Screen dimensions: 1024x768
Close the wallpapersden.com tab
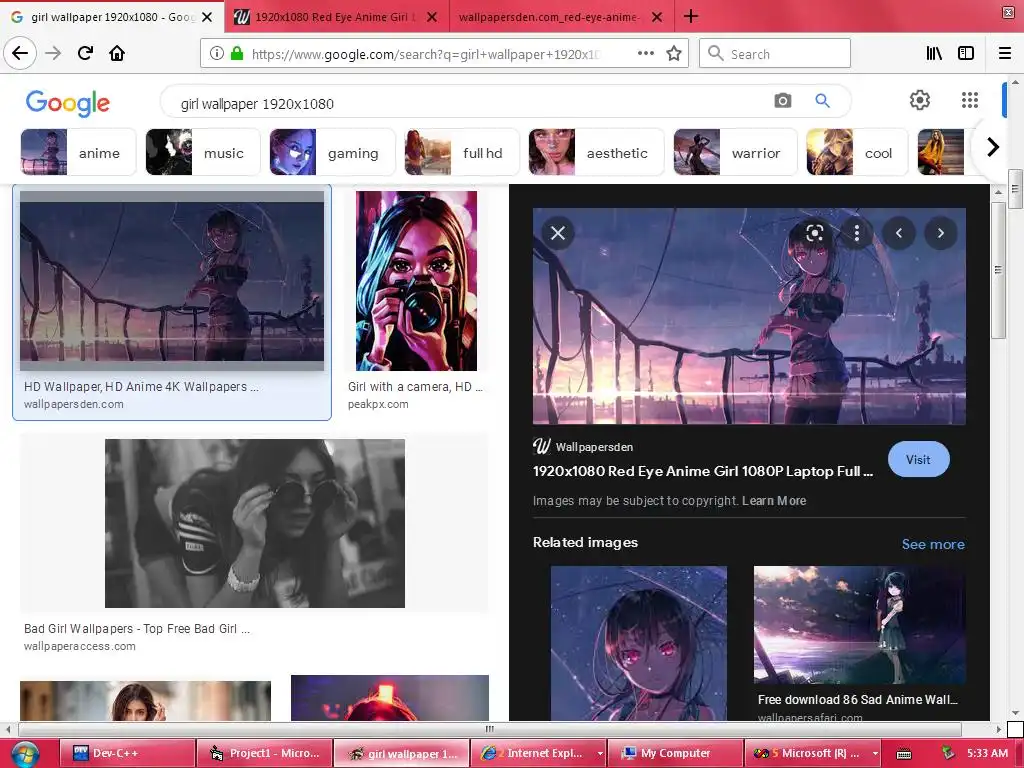tap(658, 17)
